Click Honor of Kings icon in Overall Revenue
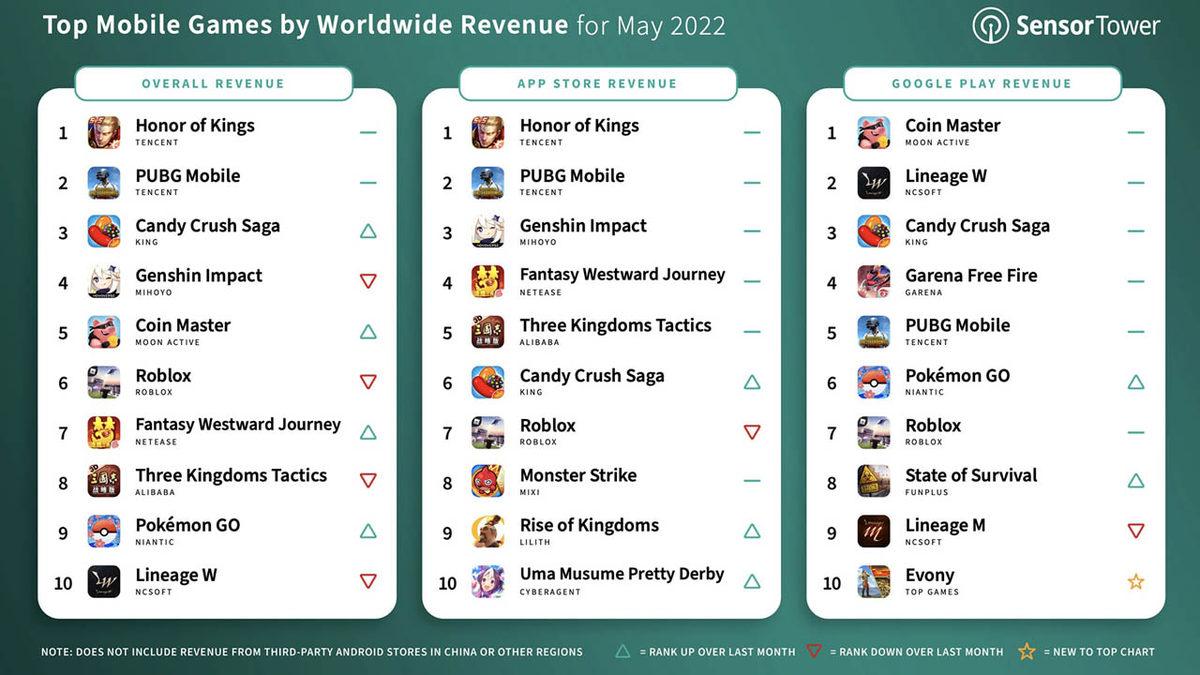 [104, 132]
